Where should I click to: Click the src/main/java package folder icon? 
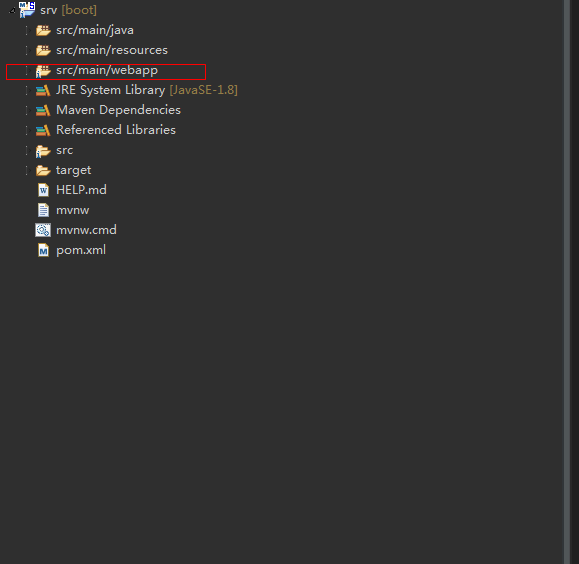[x=43, y=30]
